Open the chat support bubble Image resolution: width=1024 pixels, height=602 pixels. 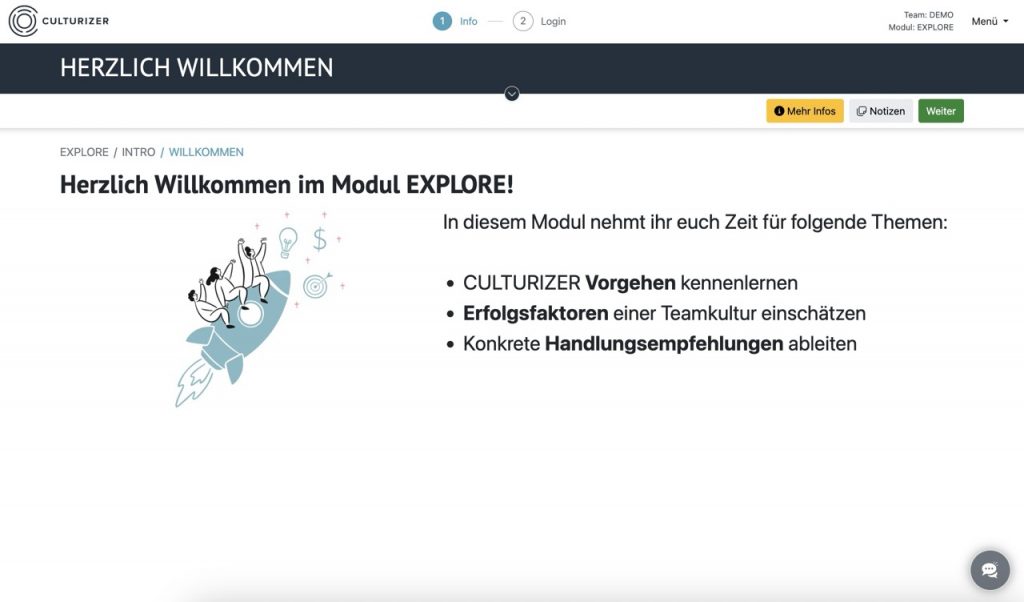[x=989, y=570]
